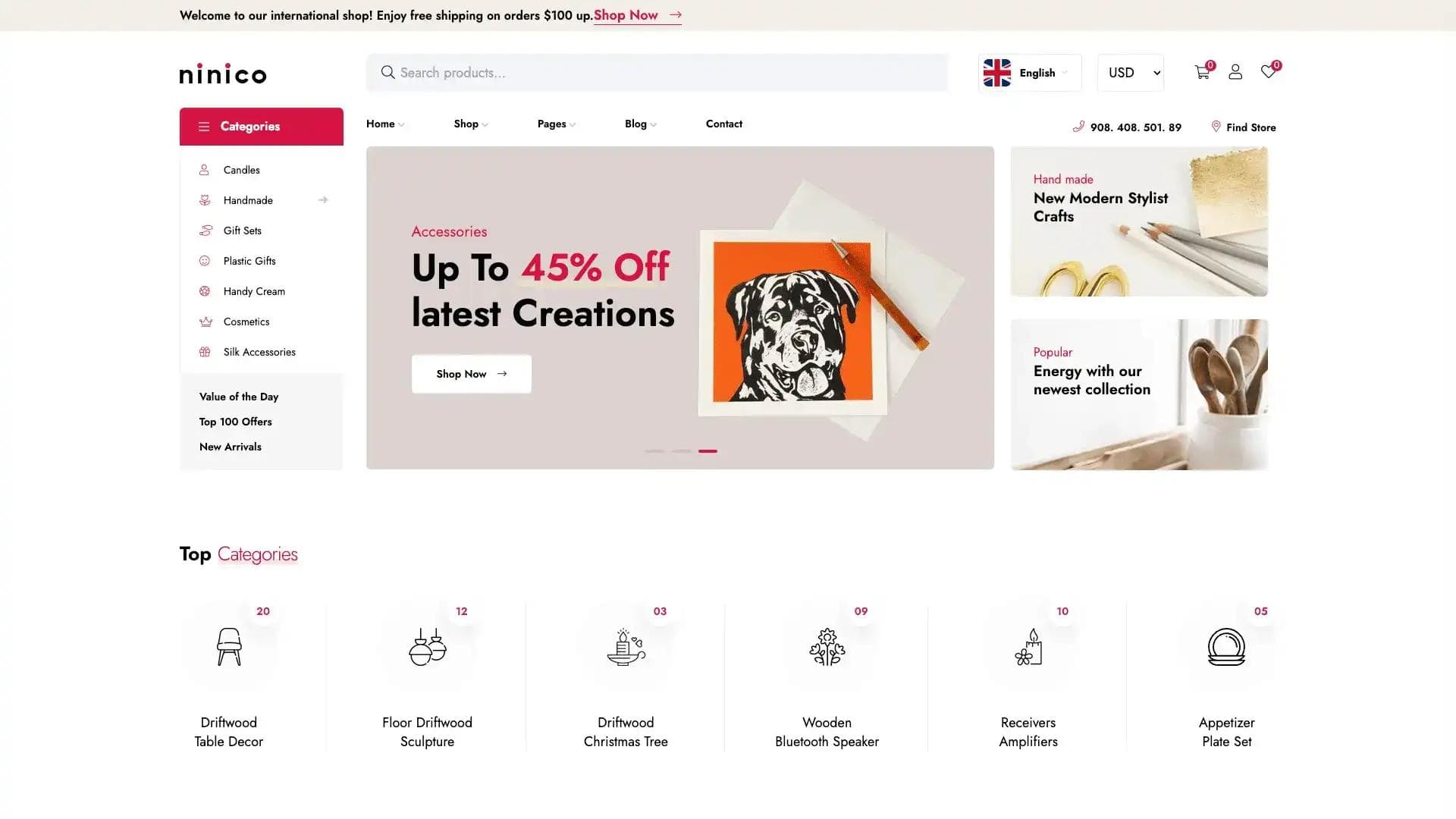The image size is (1456, 819).
Task: Click into the Search products field
Action: [x=657, y=73]
